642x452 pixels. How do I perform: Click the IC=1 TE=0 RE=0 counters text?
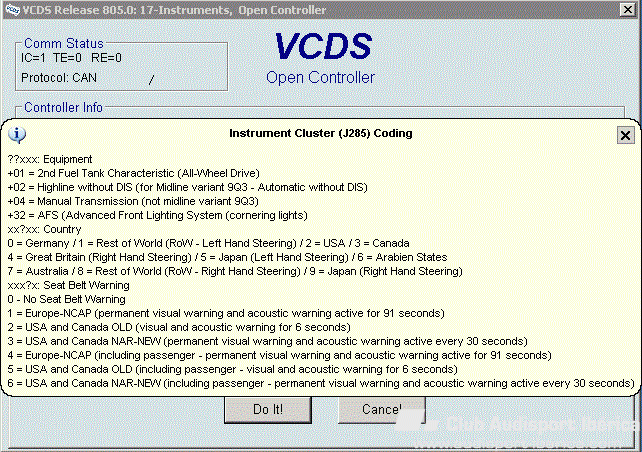click(x=72, y=58)
